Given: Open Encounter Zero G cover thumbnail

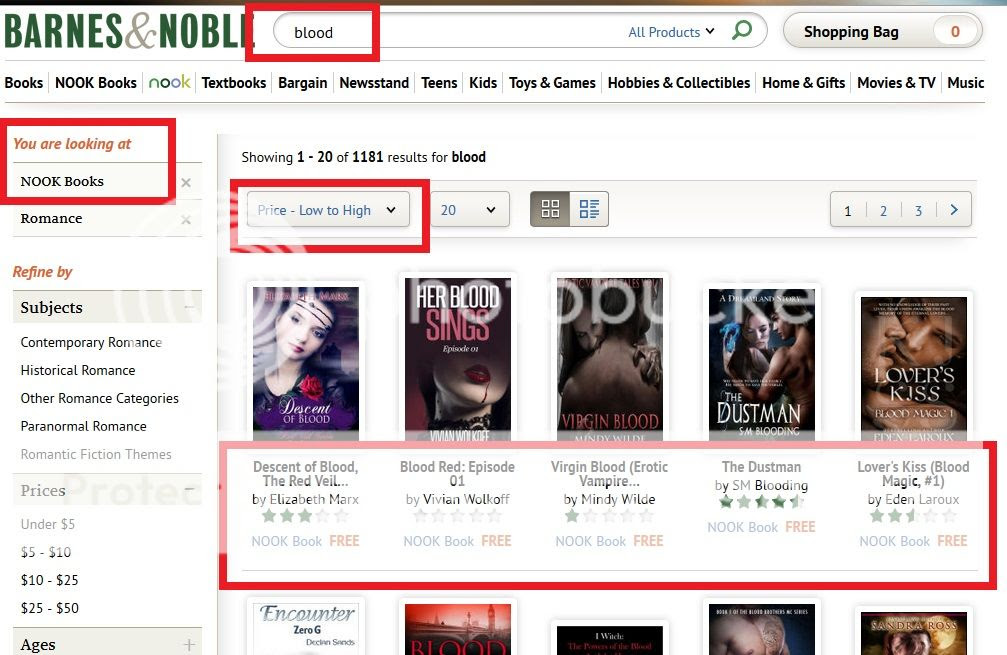Looking at the screenshot, I should (306, 629).
